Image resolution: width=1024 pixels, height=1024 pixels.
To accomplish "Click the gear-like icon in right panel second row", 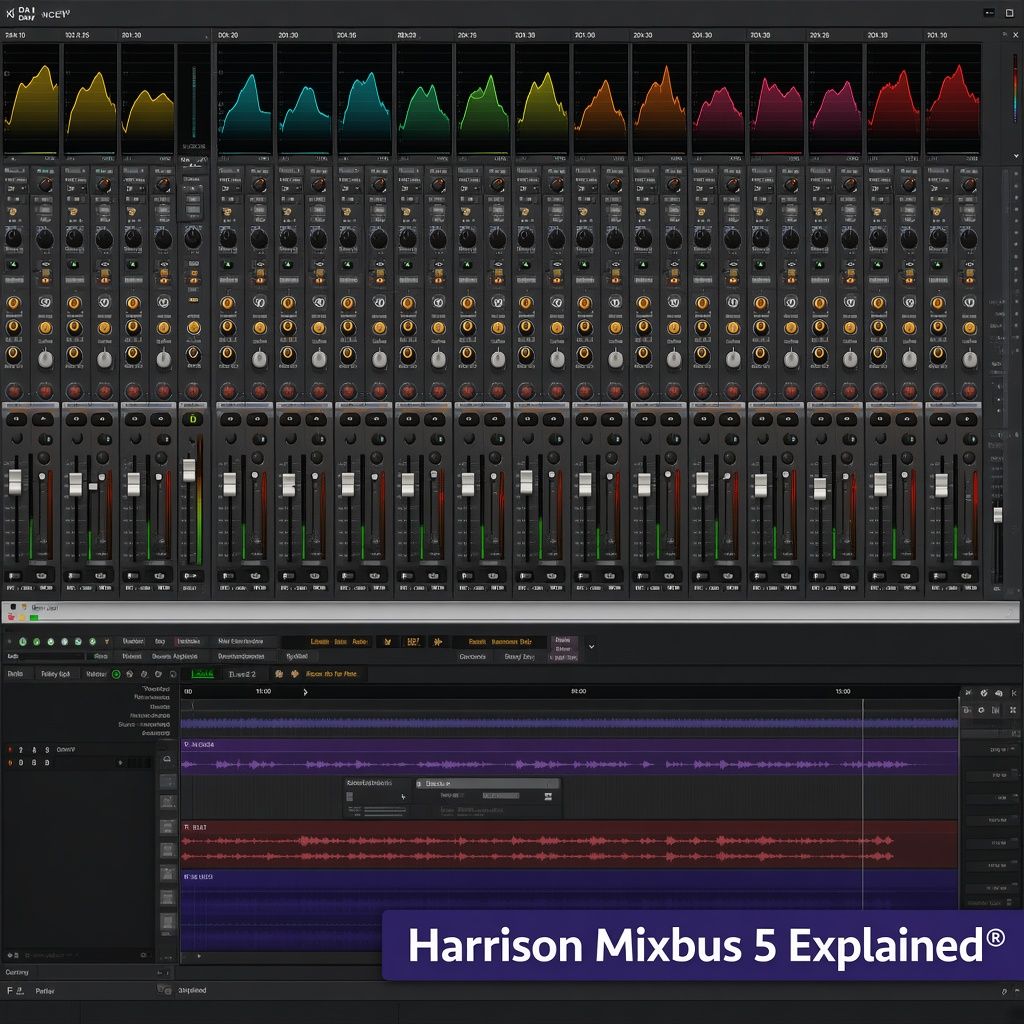I will (981, 710).
